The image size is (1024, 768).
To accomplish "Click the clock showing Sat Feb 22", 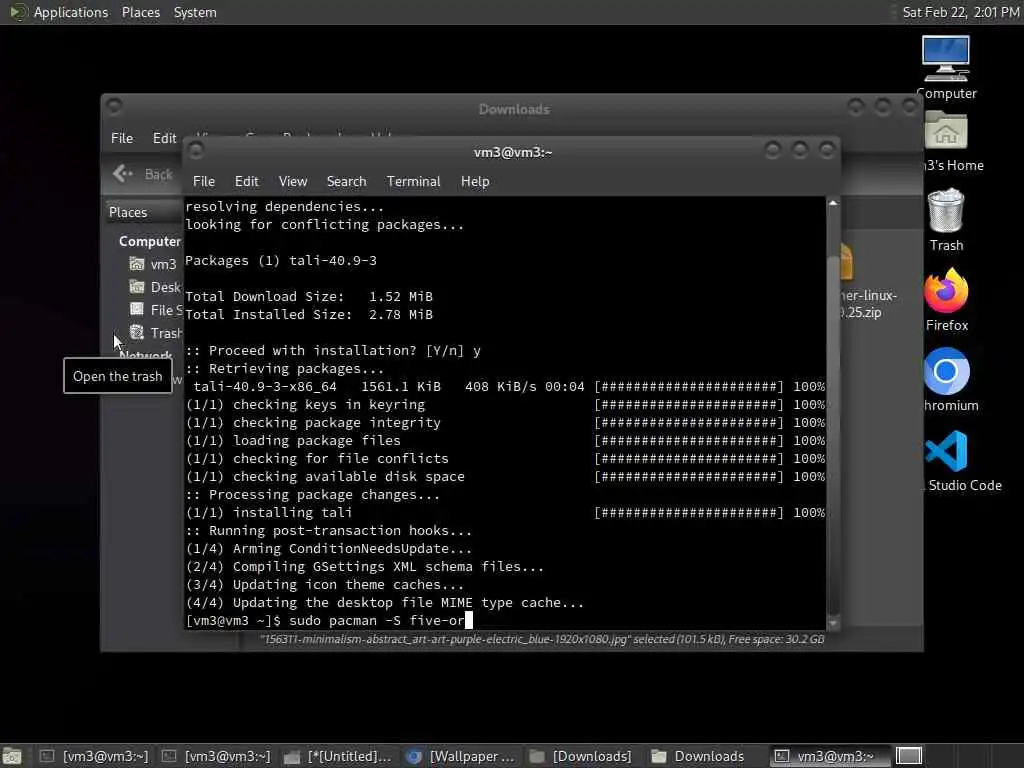I will pos(961,12).
